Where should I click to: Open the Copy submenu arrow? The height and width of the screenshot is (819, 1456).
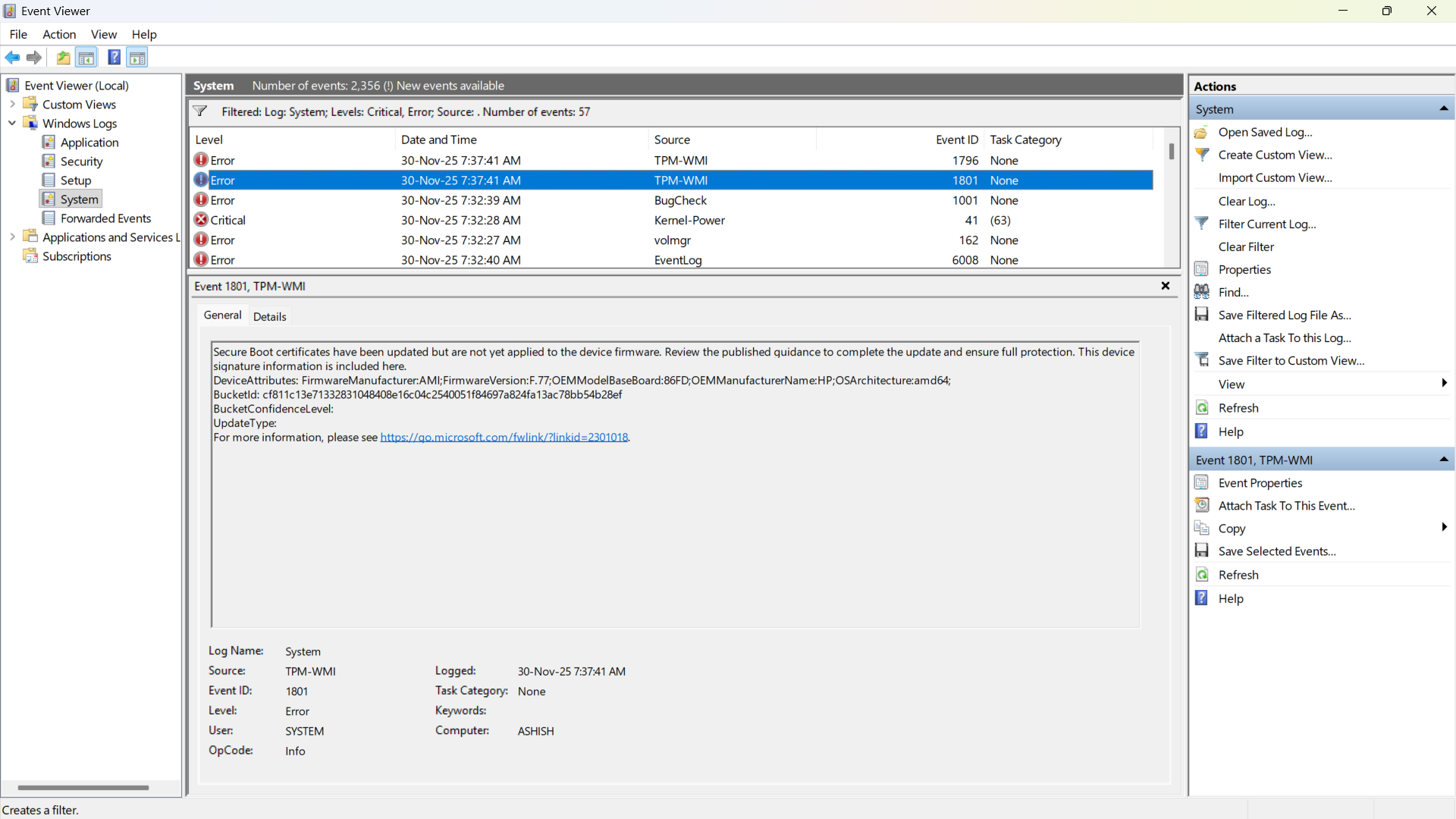point(1444,528)
